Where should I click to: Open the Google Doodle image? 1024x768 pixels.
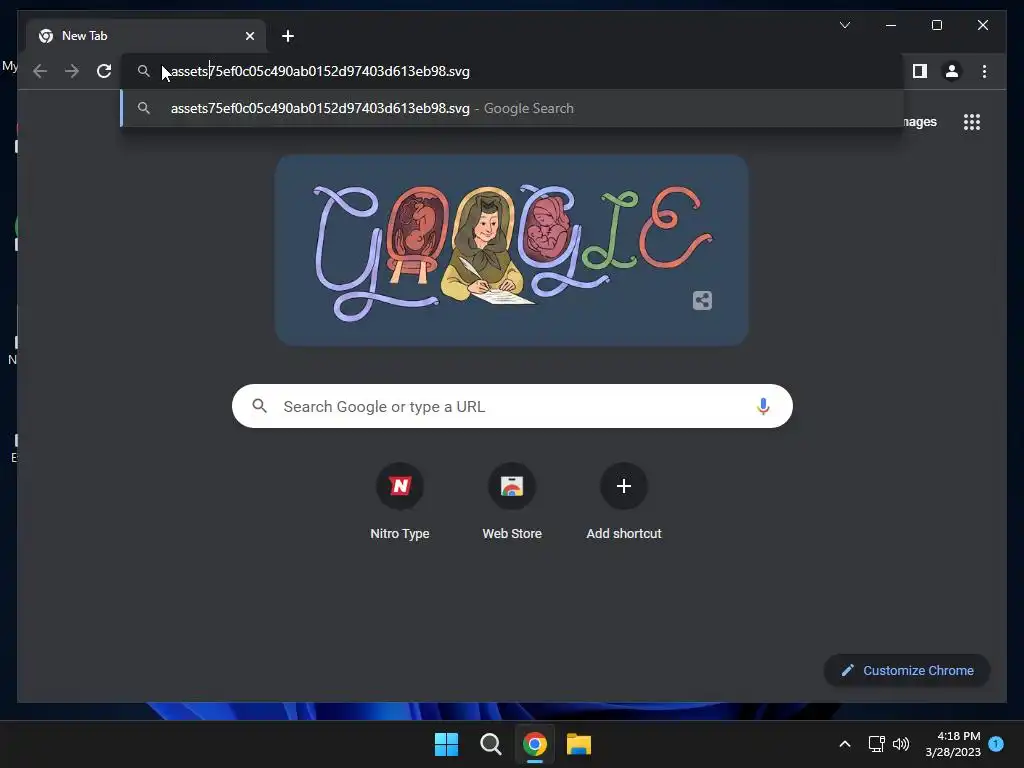pos(511,250)
